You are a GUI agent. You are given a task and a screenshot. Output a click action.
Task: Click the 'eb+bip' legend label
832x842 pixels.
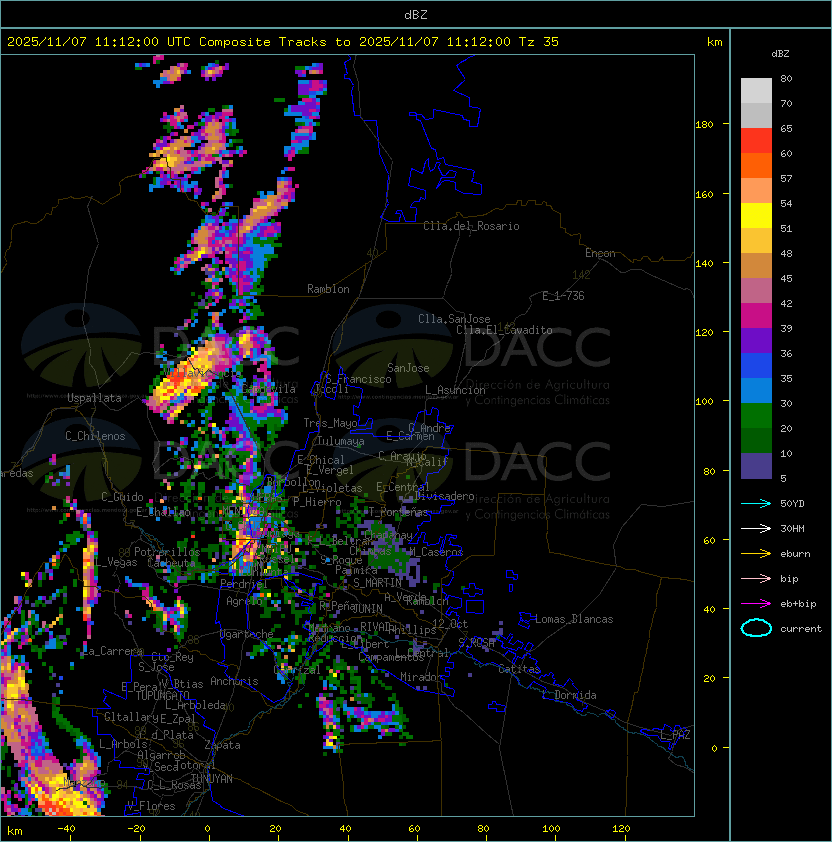[x=798, y=604]
